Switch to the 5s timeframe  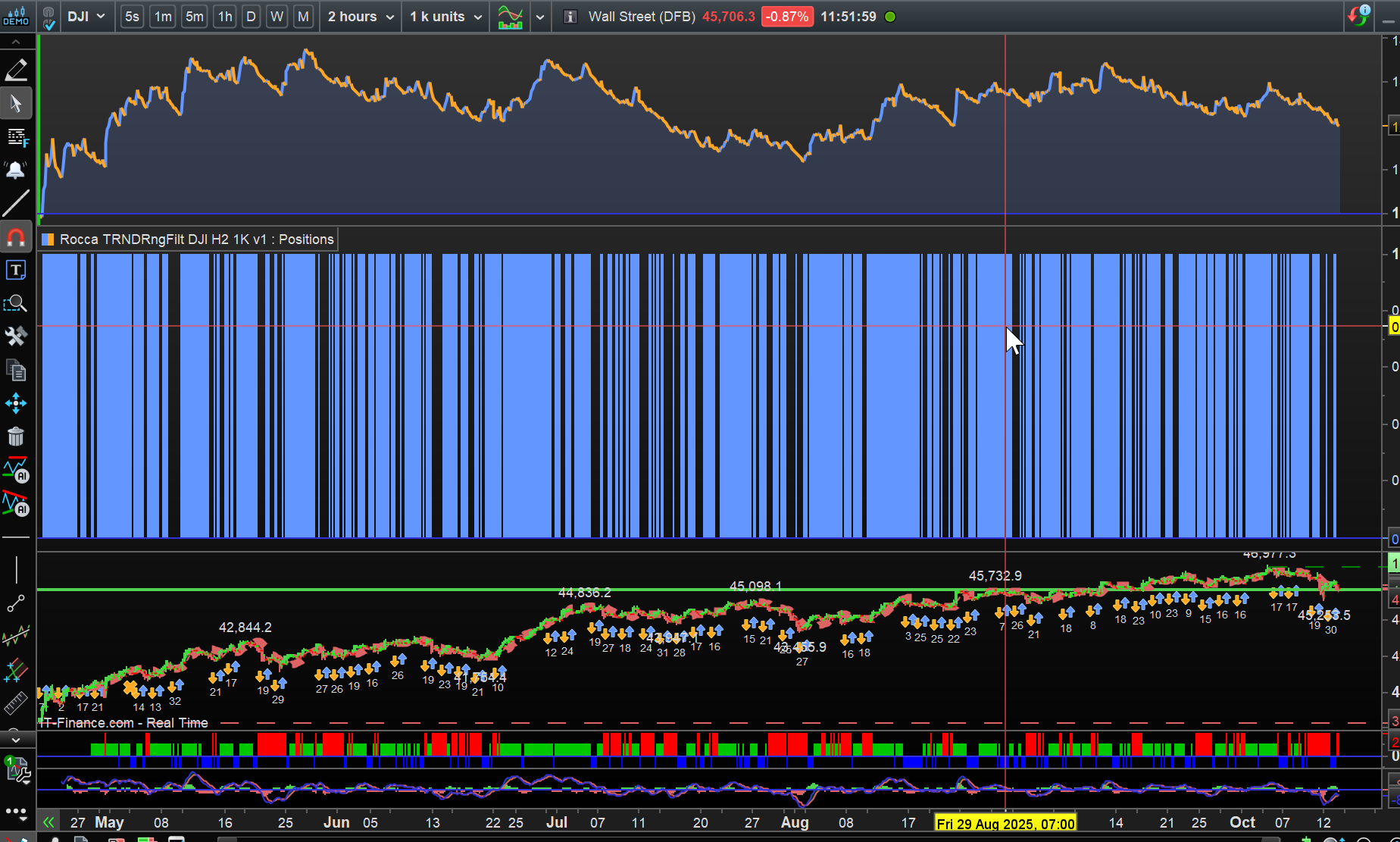click(132, 17)
